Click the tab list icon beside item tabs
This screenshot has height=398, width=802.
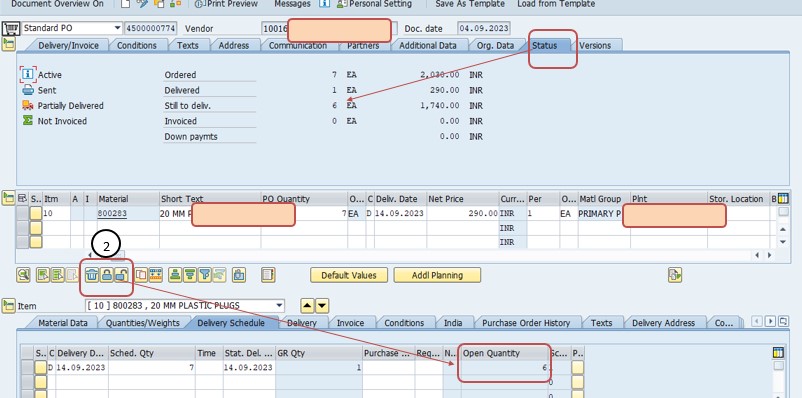tap(783, 321)
